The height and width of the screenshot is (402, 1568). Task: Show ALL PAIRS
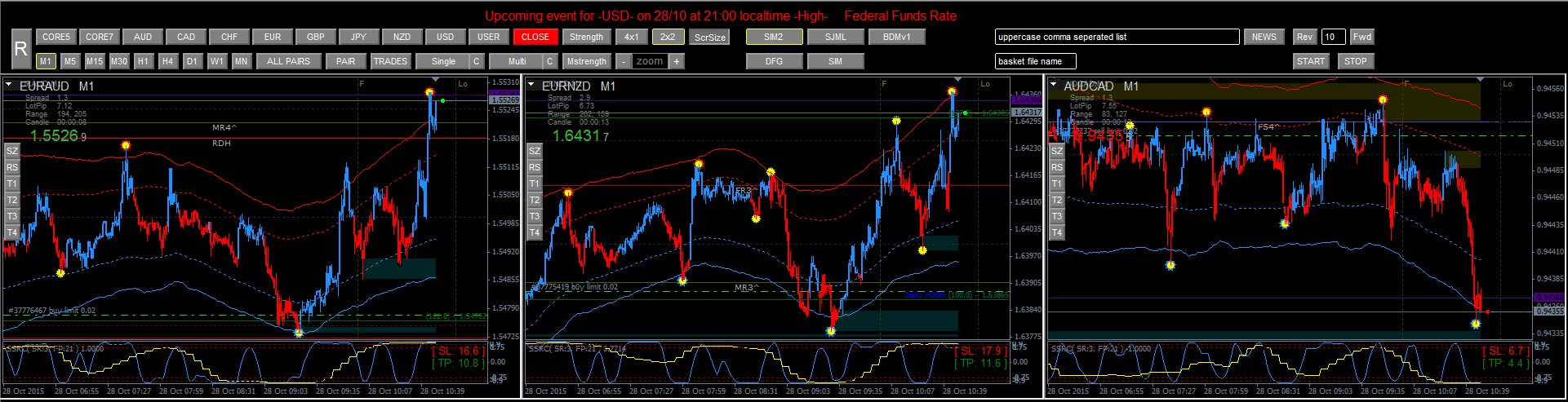[x=288, y=61]
